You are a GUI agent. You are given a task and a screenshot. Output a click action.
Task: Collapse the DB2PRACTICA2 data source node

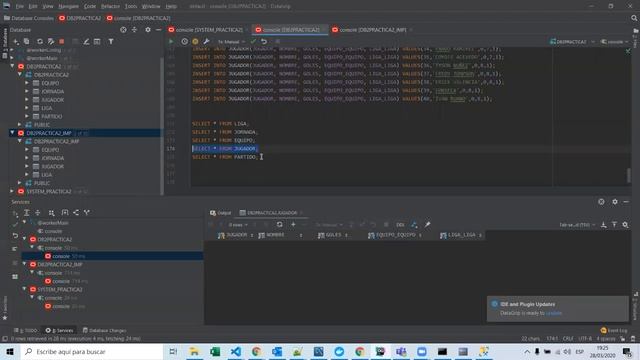(12, 66)
